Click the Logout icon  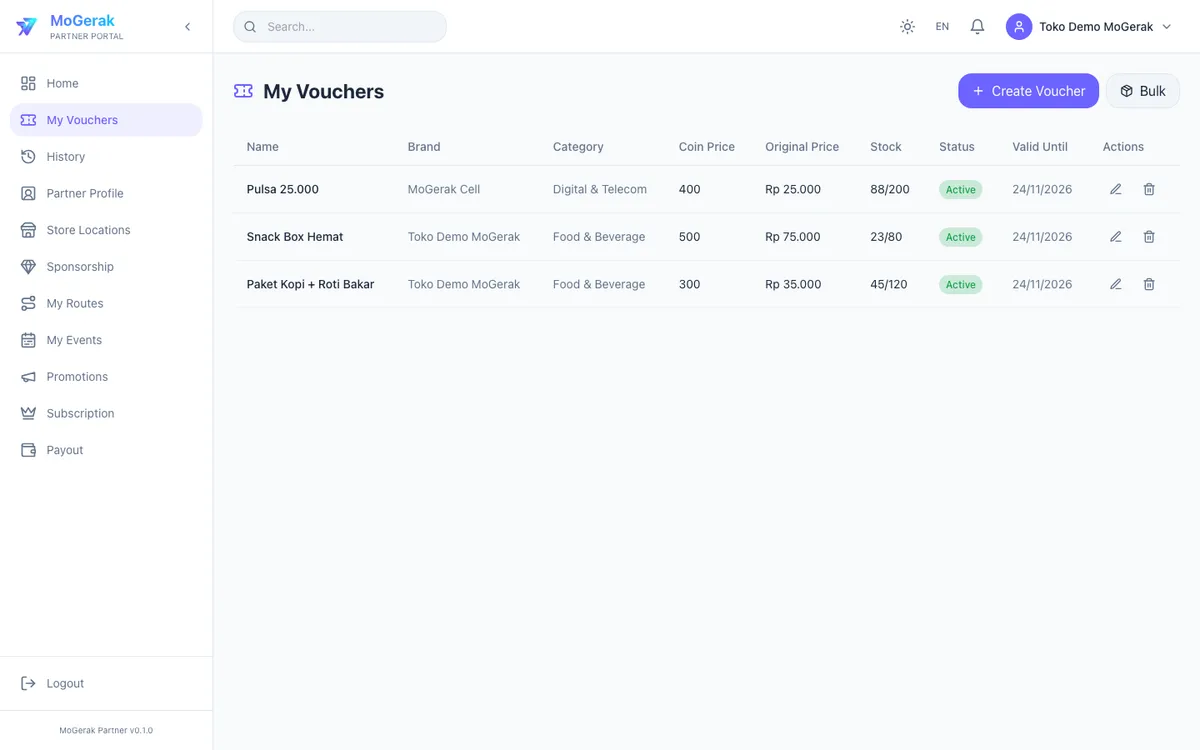click(28, 683)
